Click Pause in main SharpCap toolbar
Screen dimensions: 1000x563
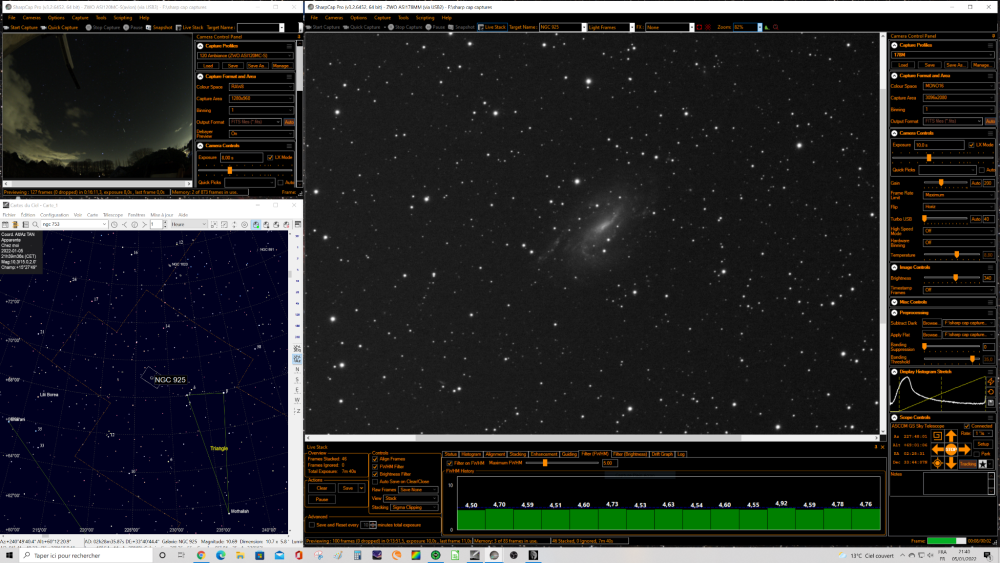436,27
